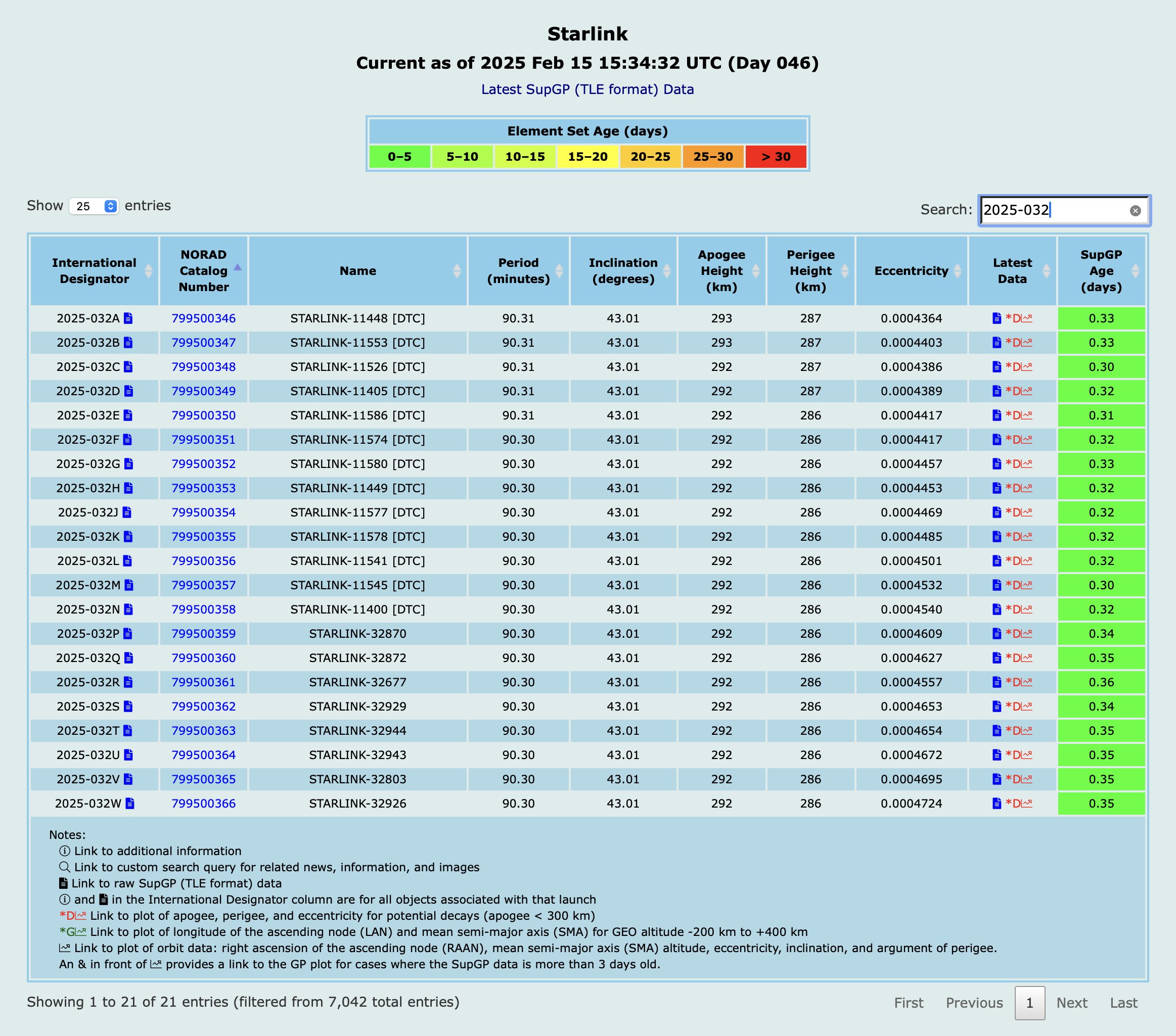This screenshot has height=1036, width=1176.
Task: Select eccentricity value 0.0004557
Action: pos(912,682)
